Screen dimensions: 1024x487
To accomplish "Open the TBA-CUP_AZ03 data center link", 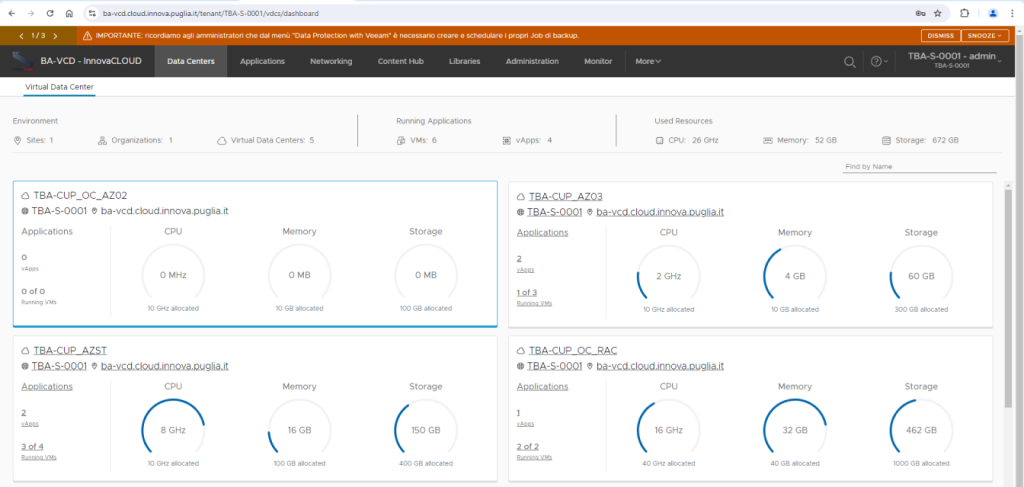I will 565,196.
